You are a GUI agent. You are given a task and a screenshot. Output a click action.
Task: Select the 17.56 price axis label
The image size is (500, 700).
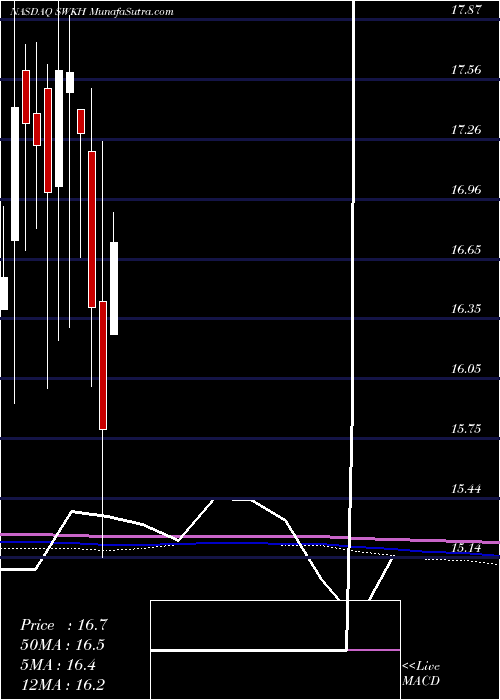466,70
